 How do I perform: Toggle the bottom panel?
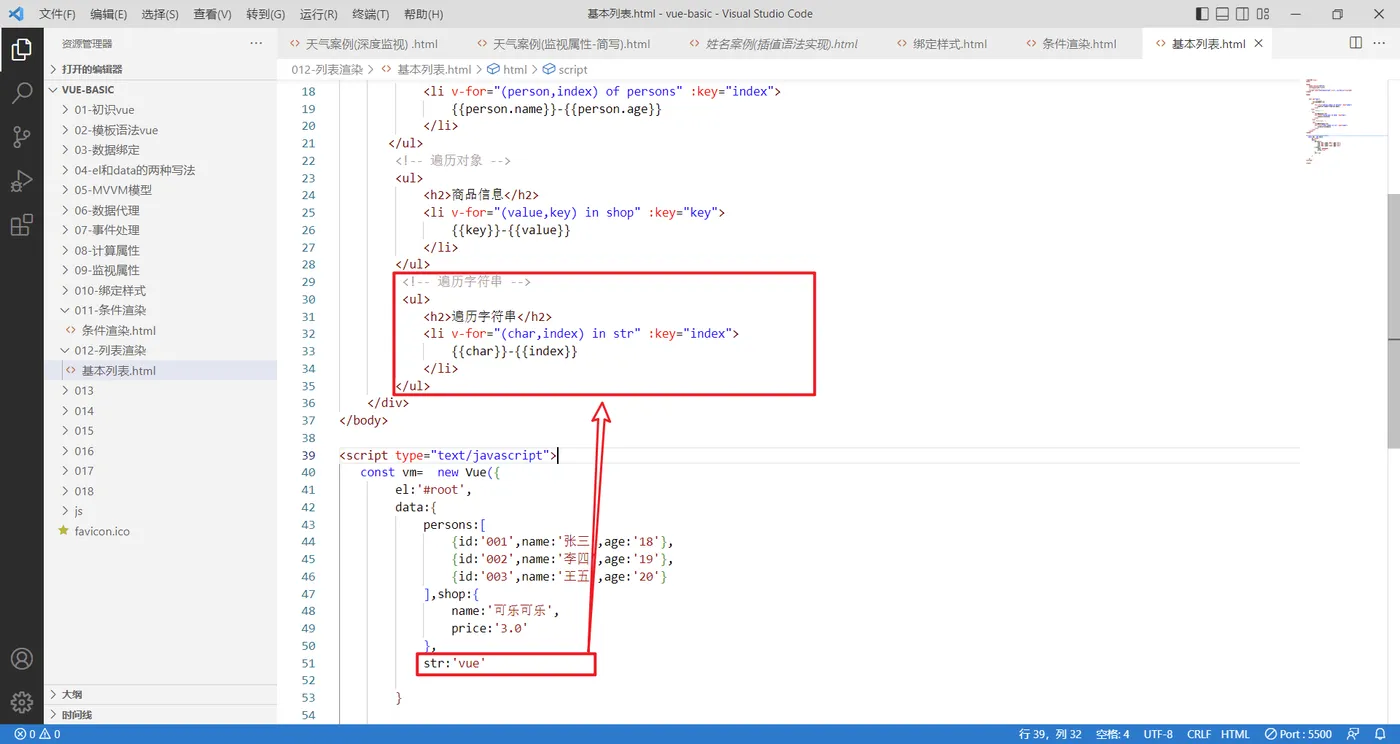coord(1222,14)
